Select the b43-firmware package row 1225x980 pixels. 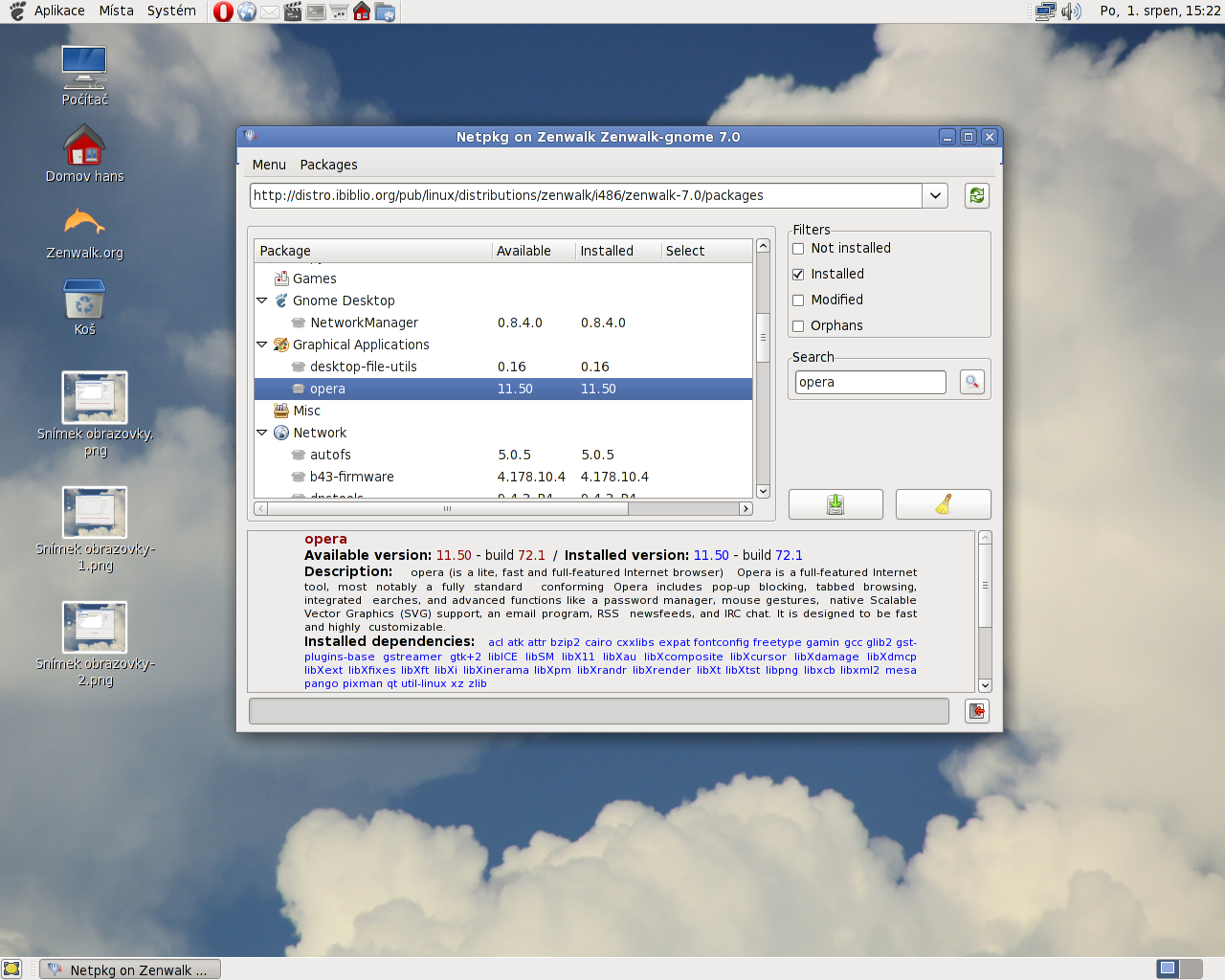503,477
